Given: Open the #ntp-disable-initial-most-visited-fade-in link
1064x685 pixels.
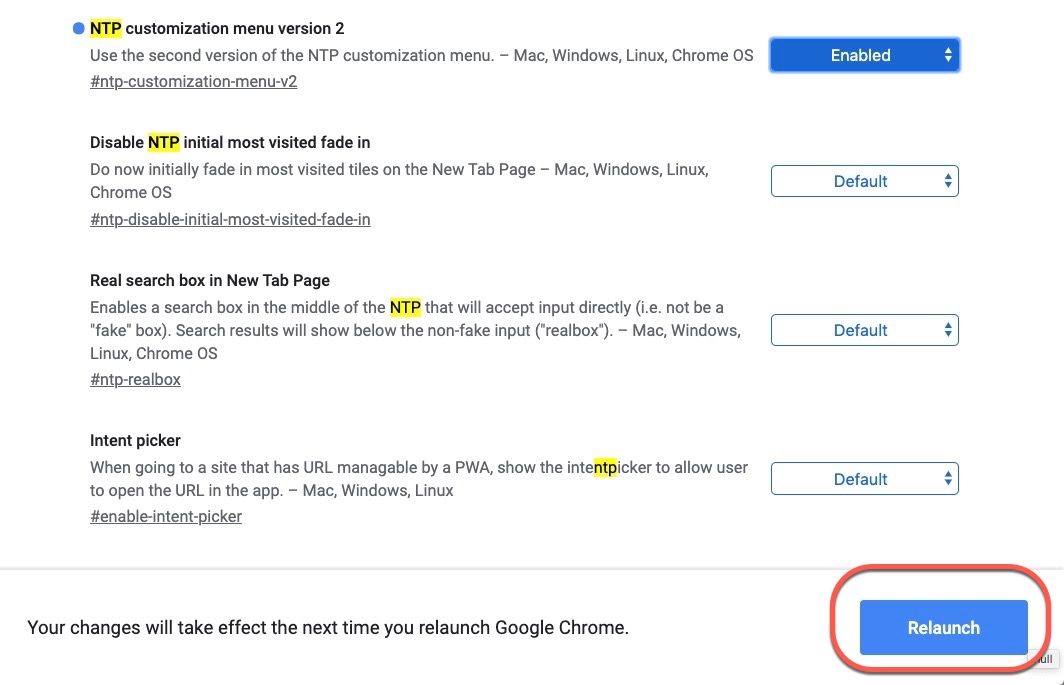Looking at the screenshot, I should [x=230, y=219].
